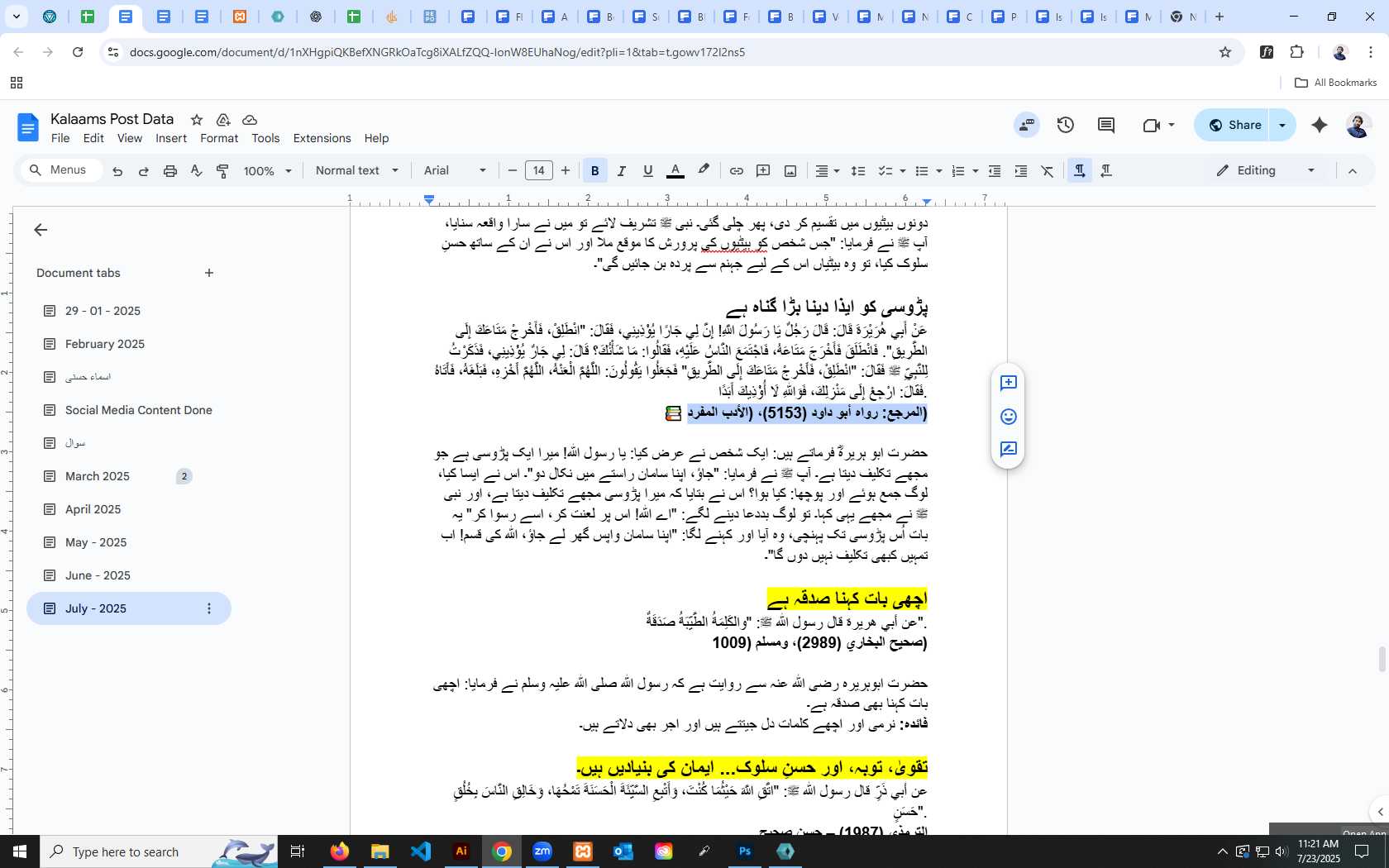The image size is (1389, 868).
Task: Open the Edit menu
Action: 93,138
